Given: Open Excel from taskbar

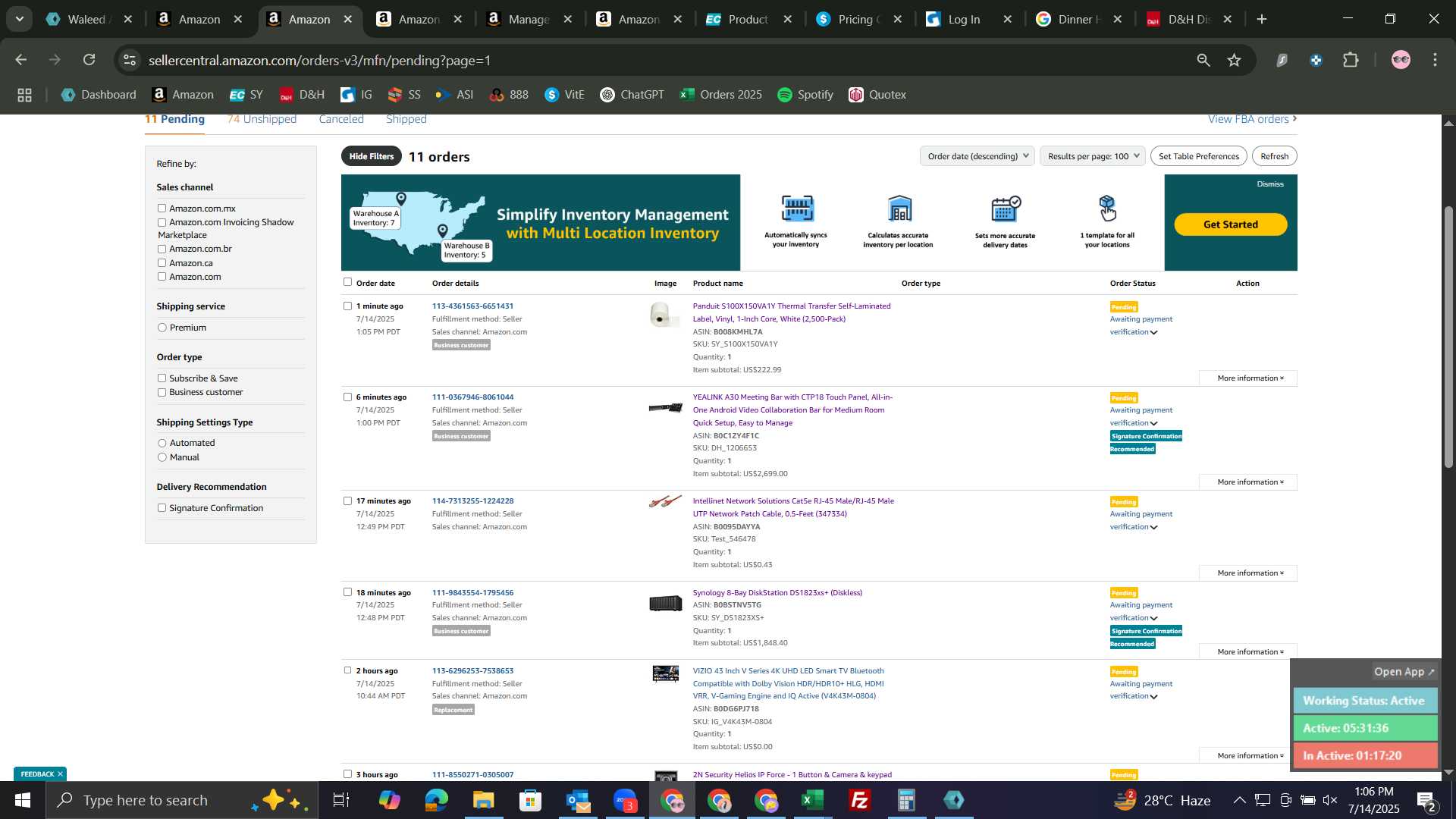Looking at the screenshot, I should click(813, 800).
